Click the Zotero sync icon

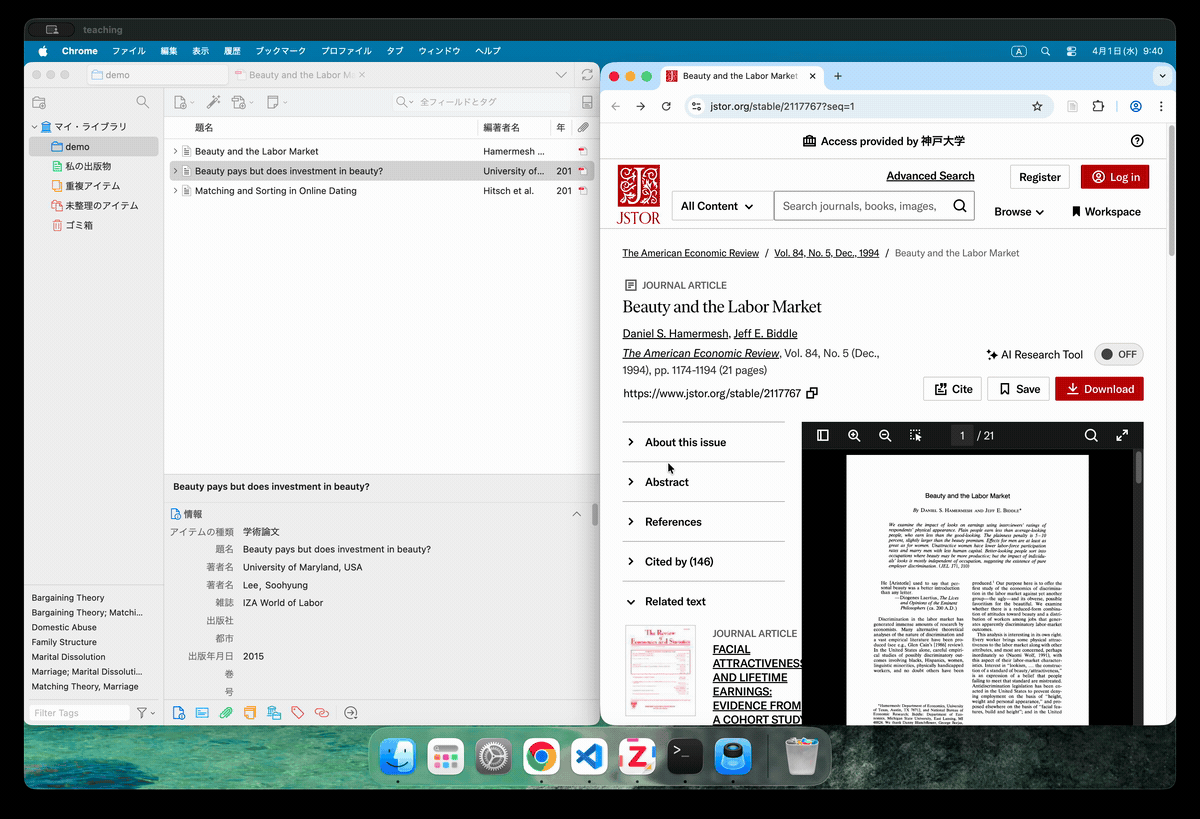pos(587,75)
